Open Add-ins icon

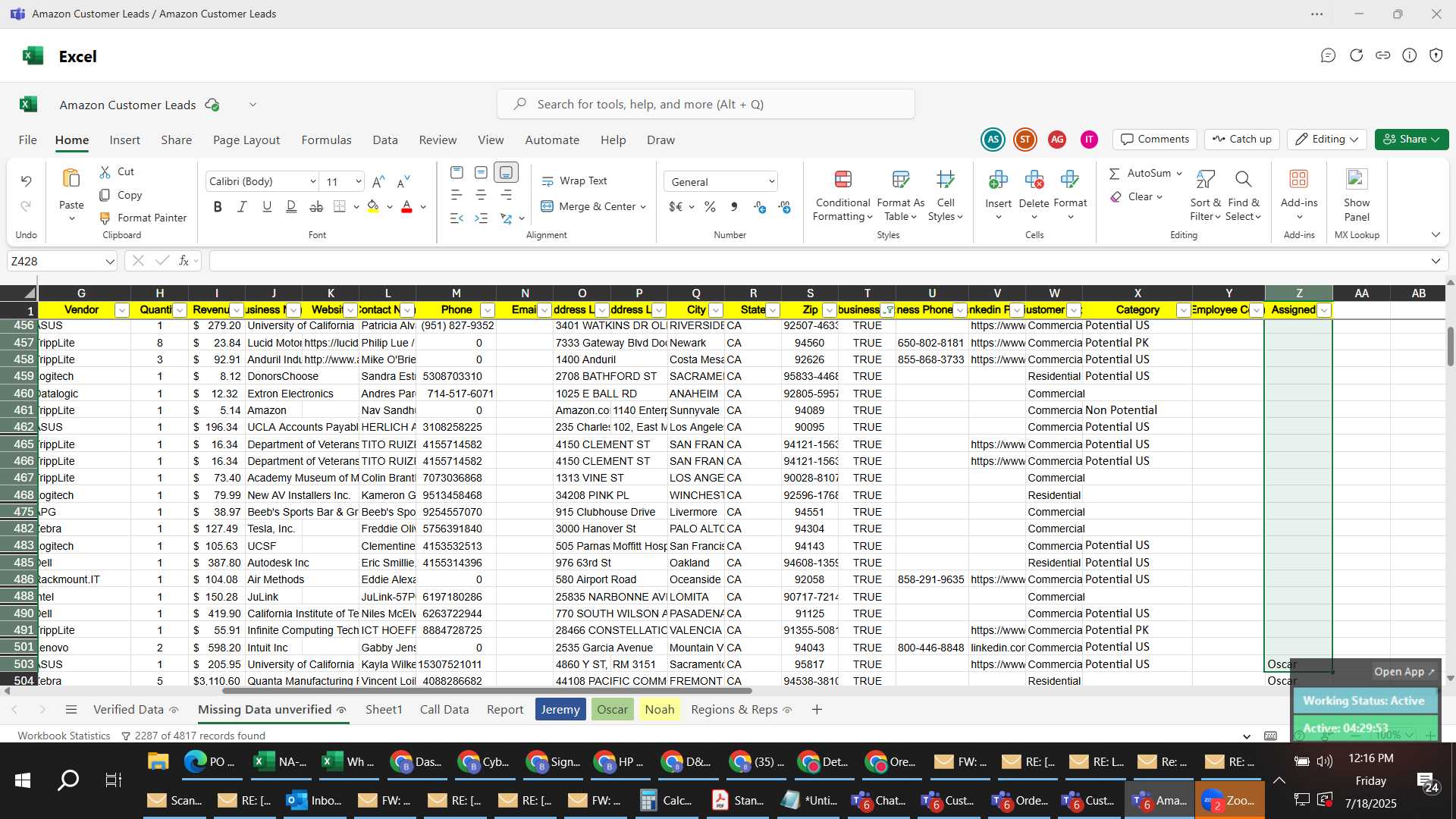click(x=1299, y=179)
